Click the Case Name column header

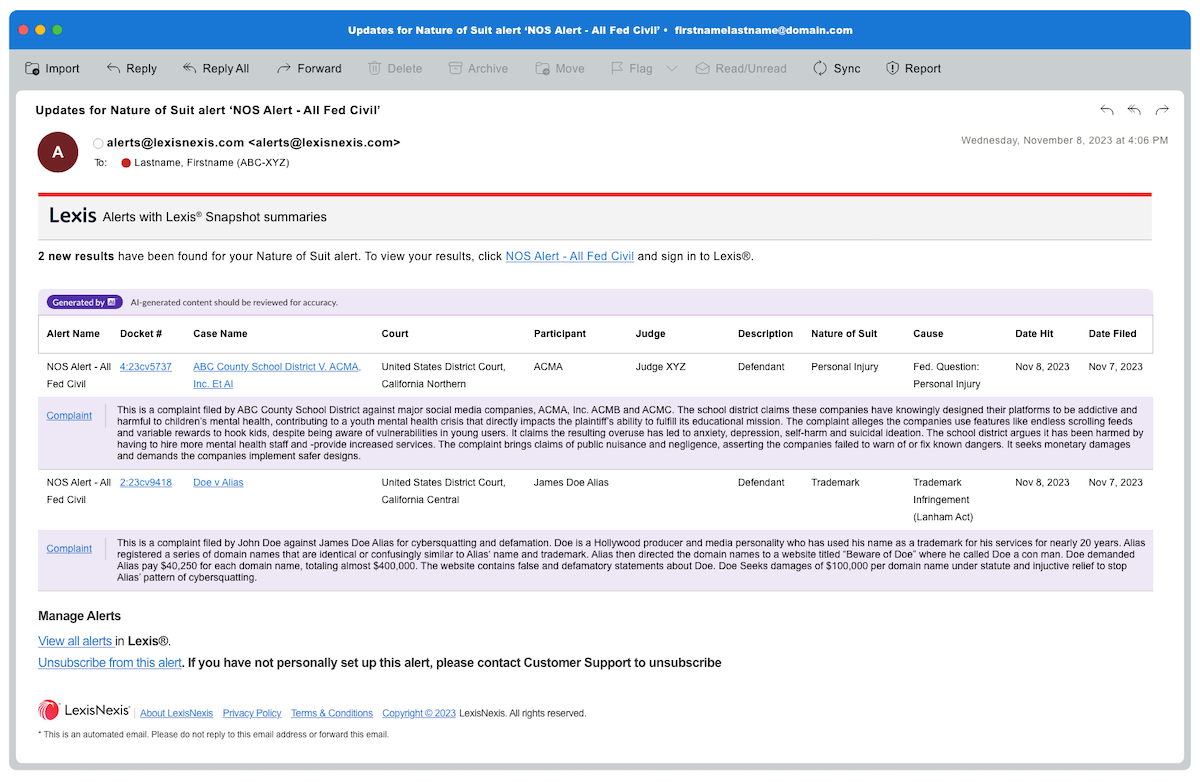[x=220, y=334]
